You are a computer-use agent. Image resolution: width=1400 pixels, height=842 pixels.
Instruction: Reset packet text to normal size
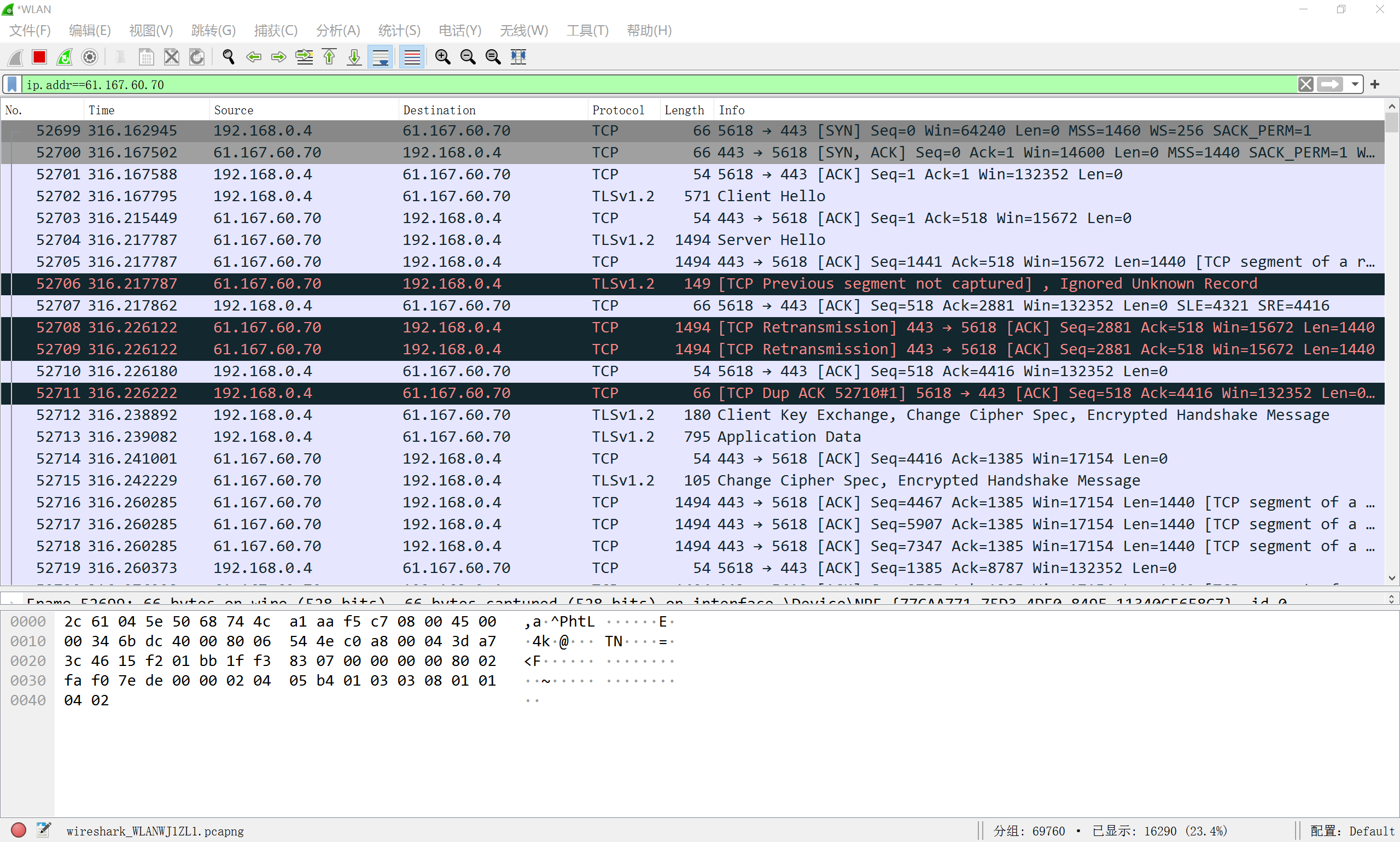tap(493, 57)
